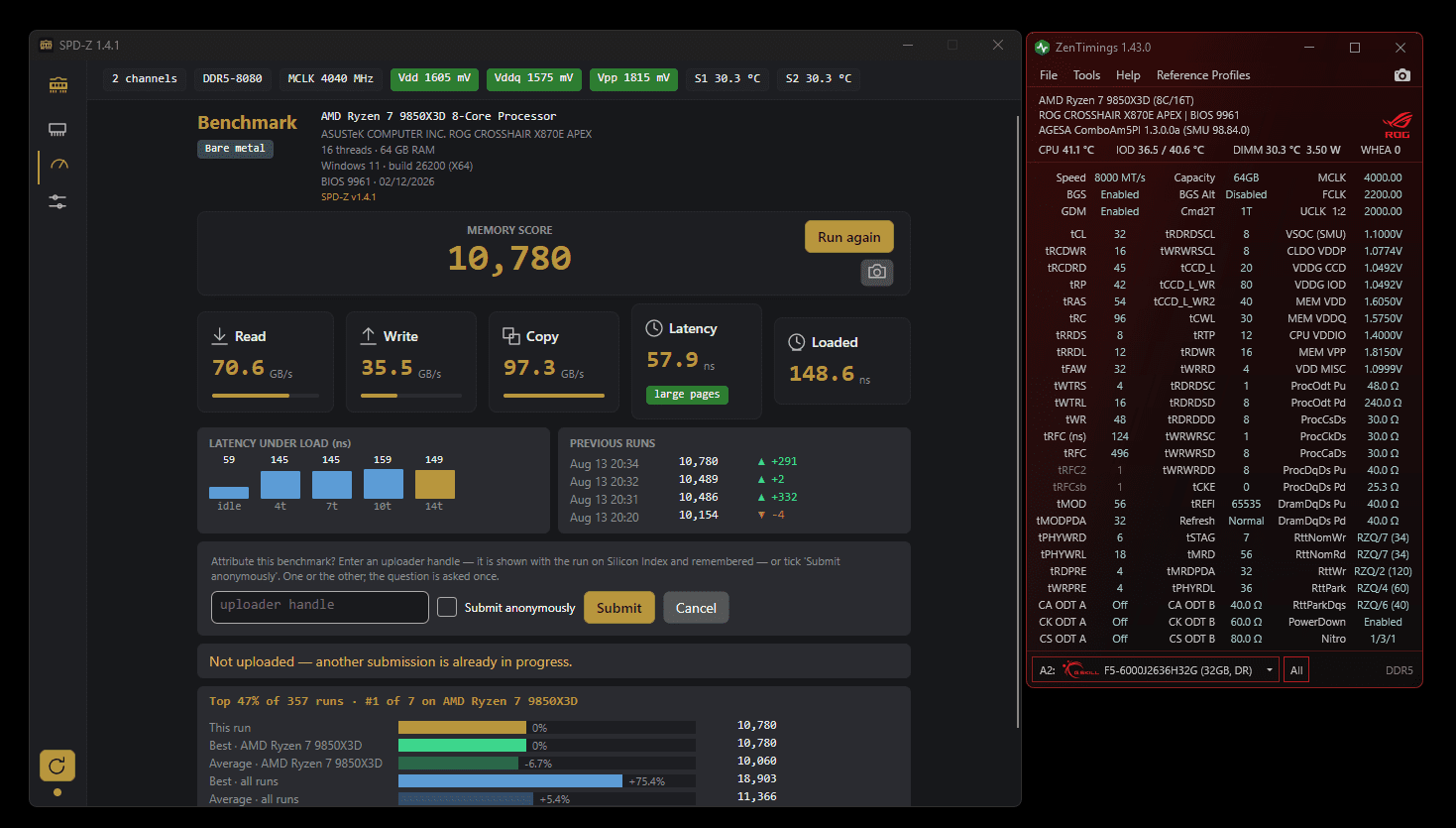
Task: Click the SPD-Z vertical scrollbar
Action: tap(1018, 421)
